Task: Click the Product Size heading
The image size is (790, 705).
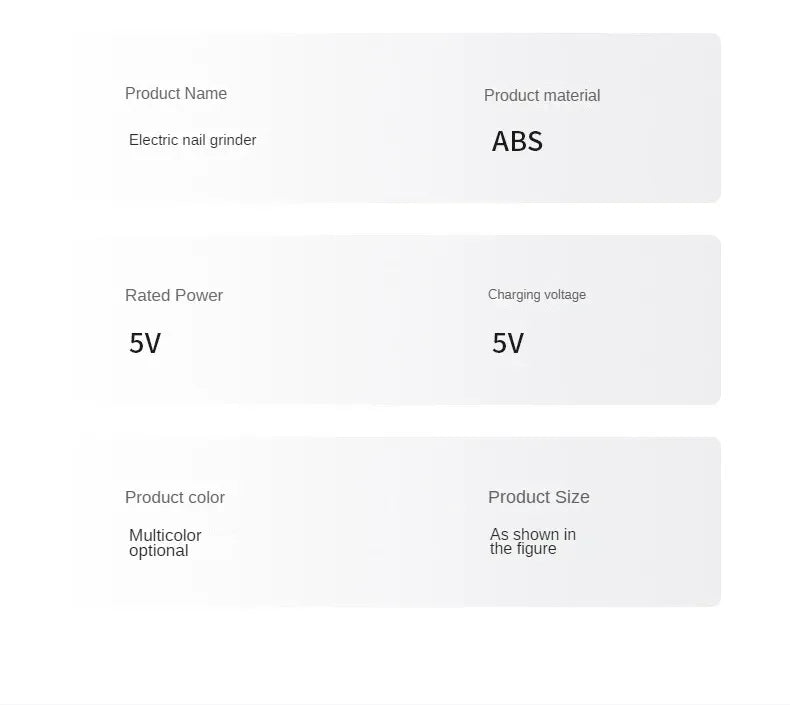Action: (539, 497)
